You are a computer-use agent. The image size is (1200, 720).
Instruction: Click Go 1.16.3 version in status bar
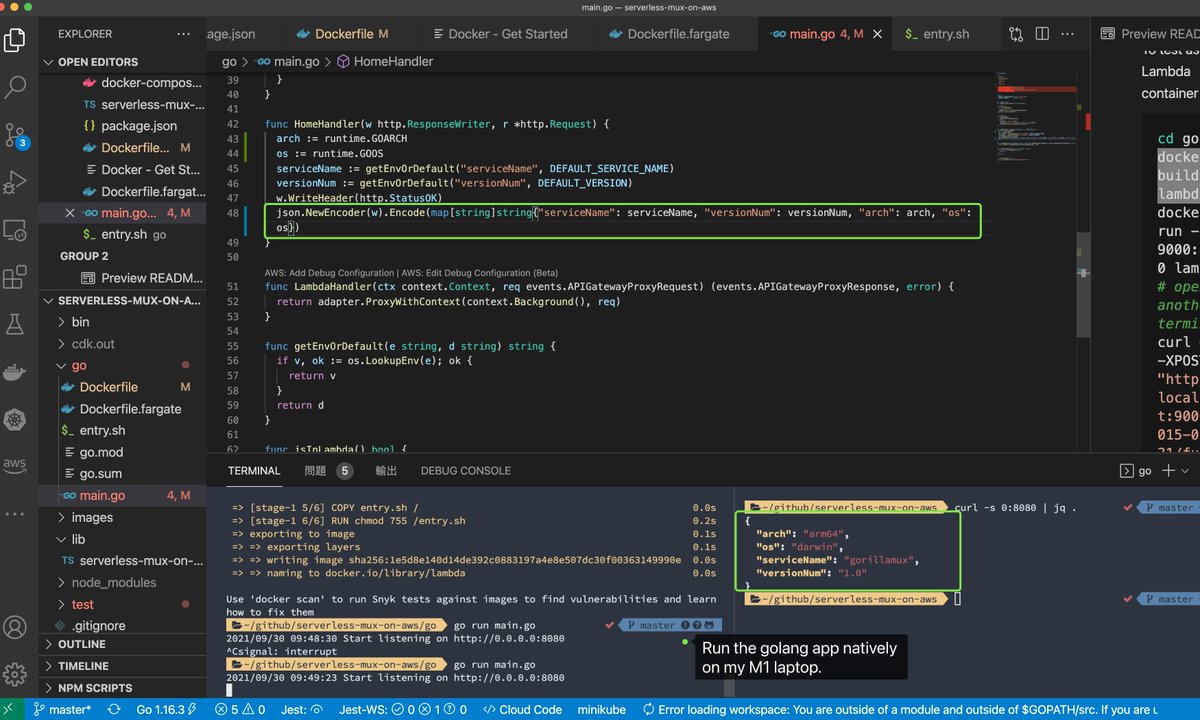[165, 709]
